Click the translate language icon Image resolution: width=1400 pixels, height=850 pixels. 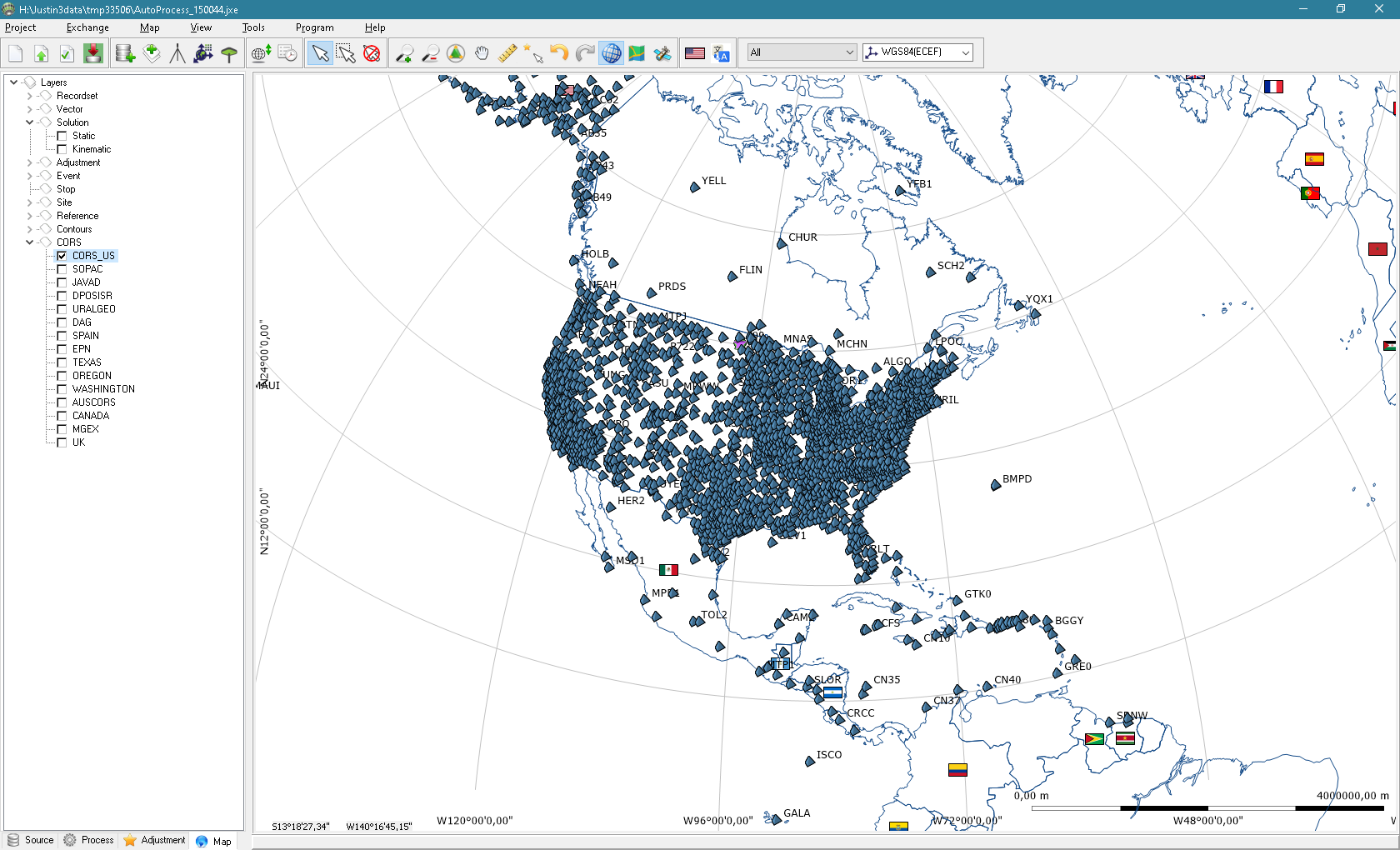click(722, 53)
